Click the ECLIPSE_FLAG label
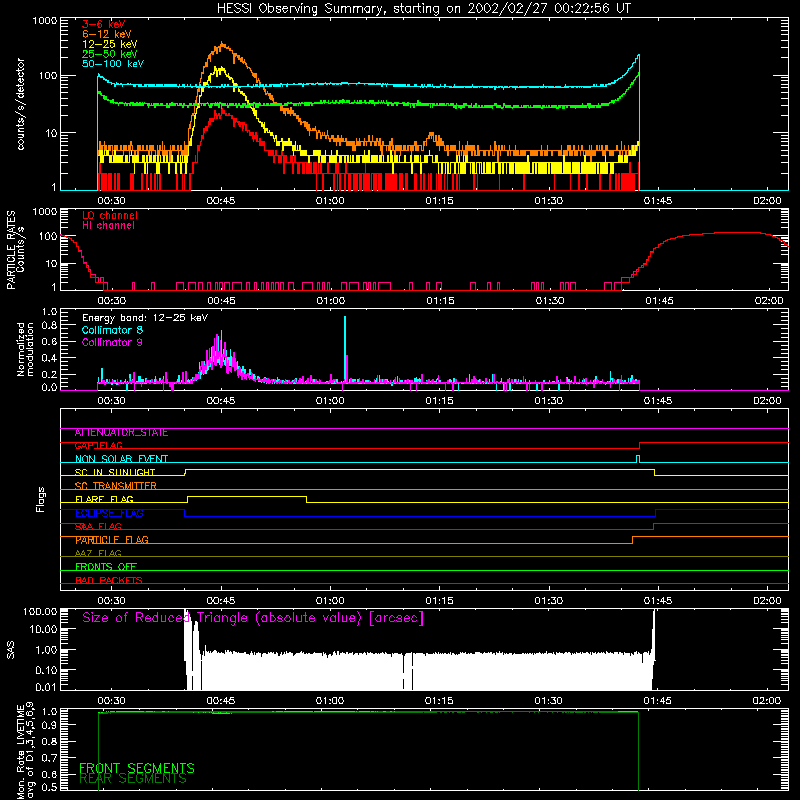The image size is (800, 800). (x=109, y=513)
